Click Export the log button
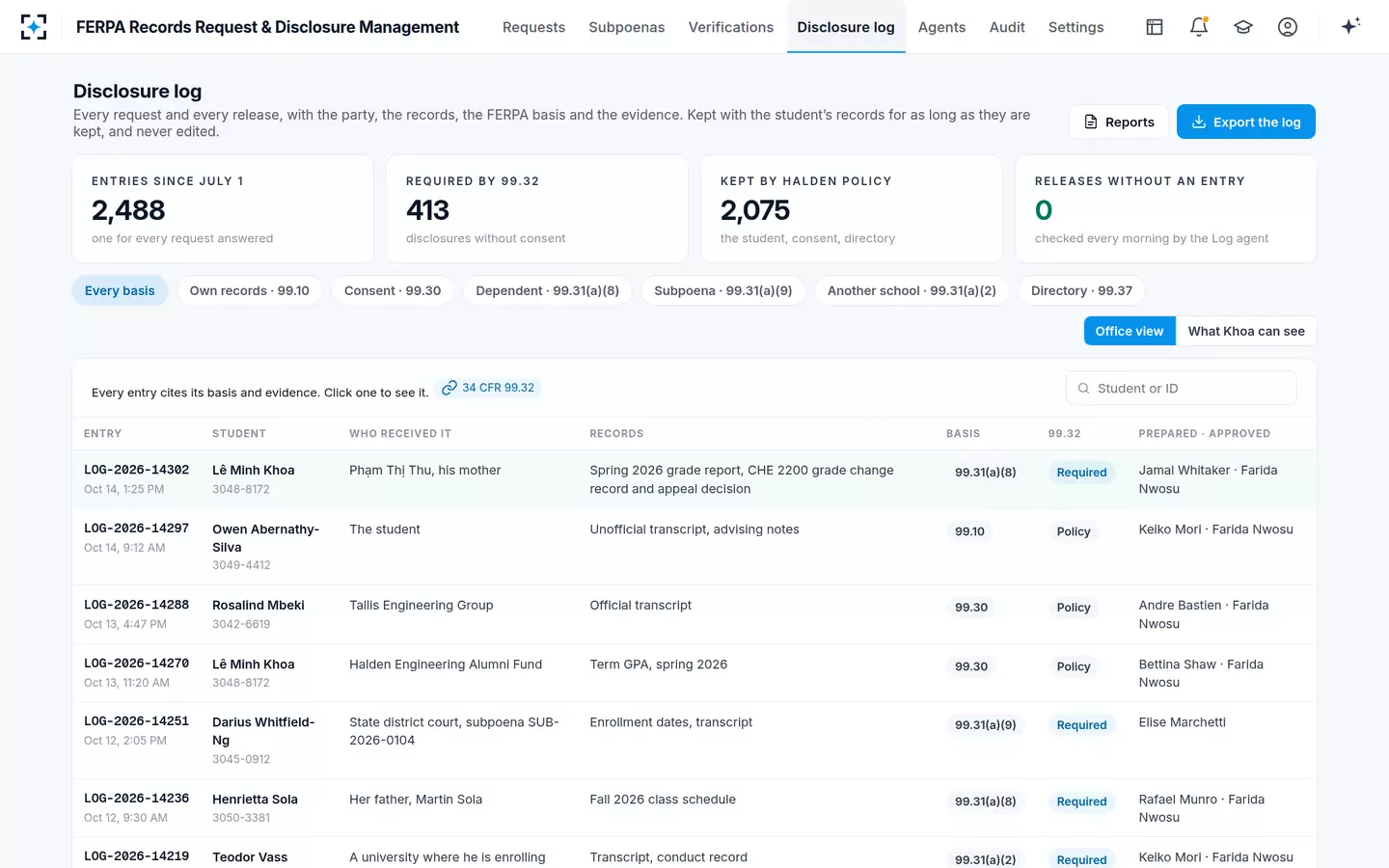This screenshot has width=1389, height=868. (x=1246, y=122)
